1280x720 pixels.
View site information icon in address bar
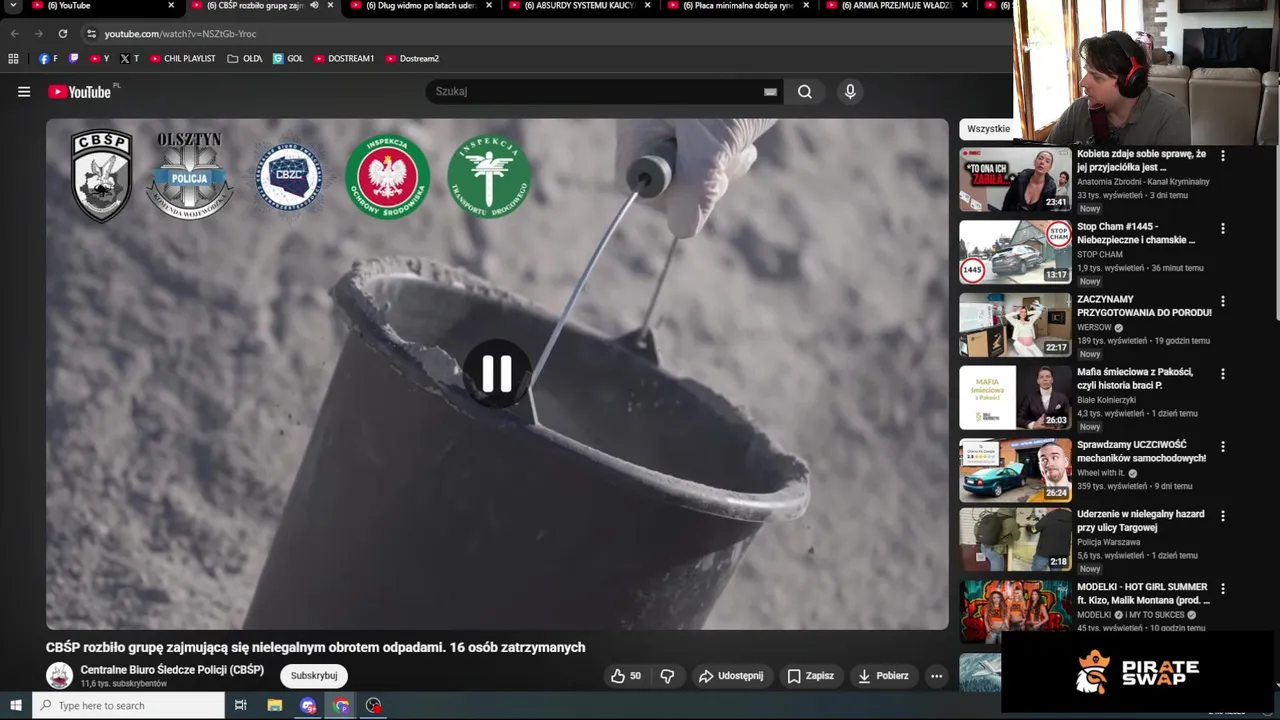(91, 34)
